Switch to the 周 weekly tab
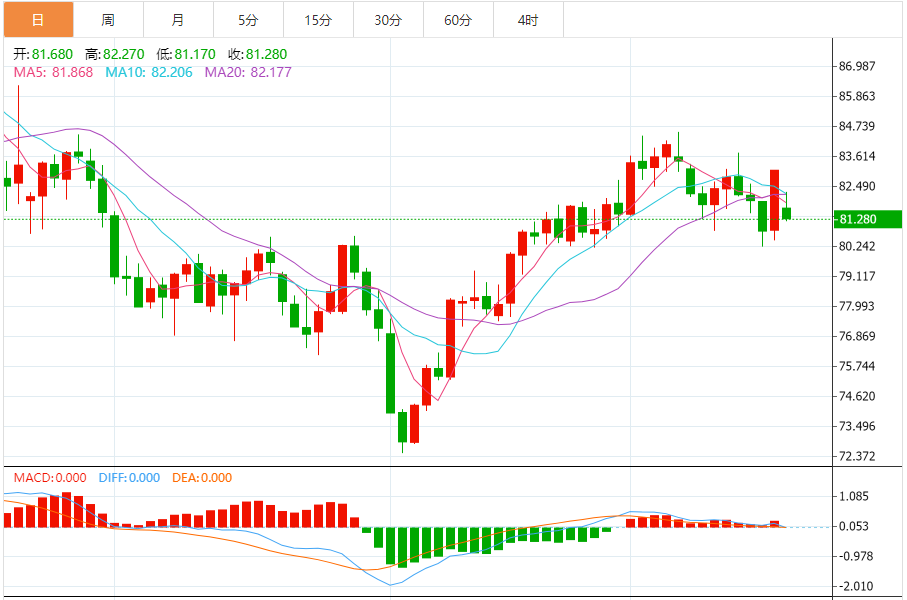The width and height of the screenshot is (907, 600). click(108, 20)
